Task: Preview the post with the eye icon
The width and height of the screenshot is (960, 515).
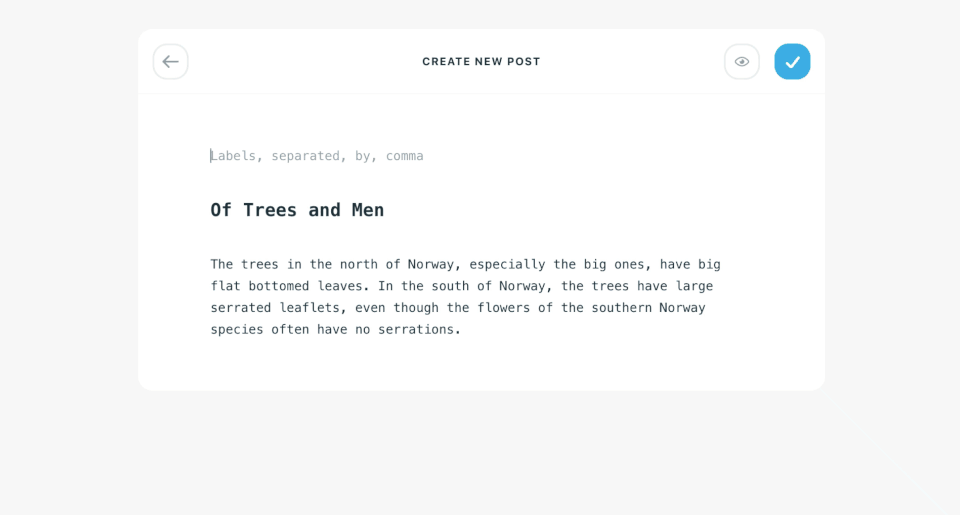Action: tap(741, 62)
